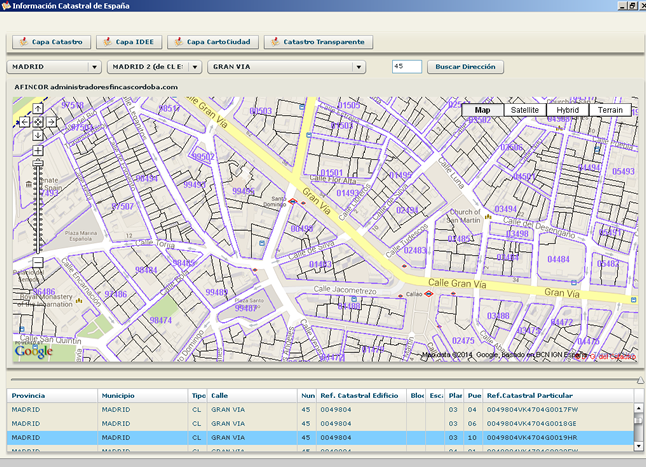Viewport: 646px width, 467px height.
Task: Click the icon on Capa CartoCiudad button
Action: pyautogui.click(x=178, y=42)
